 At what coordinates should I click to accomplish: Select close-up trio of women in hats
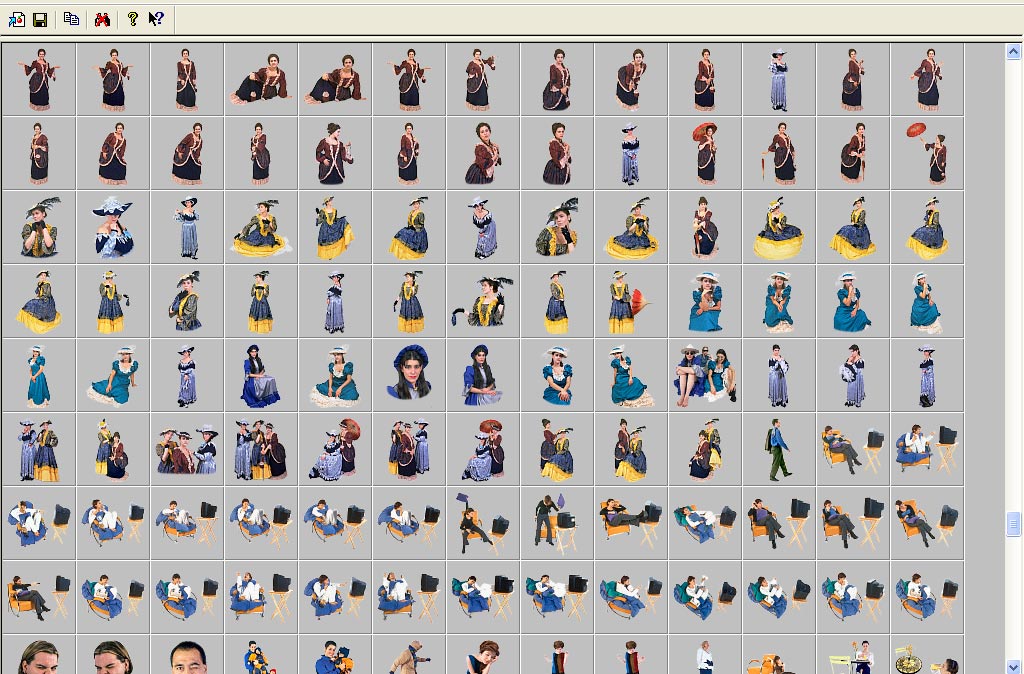[187, 449]
